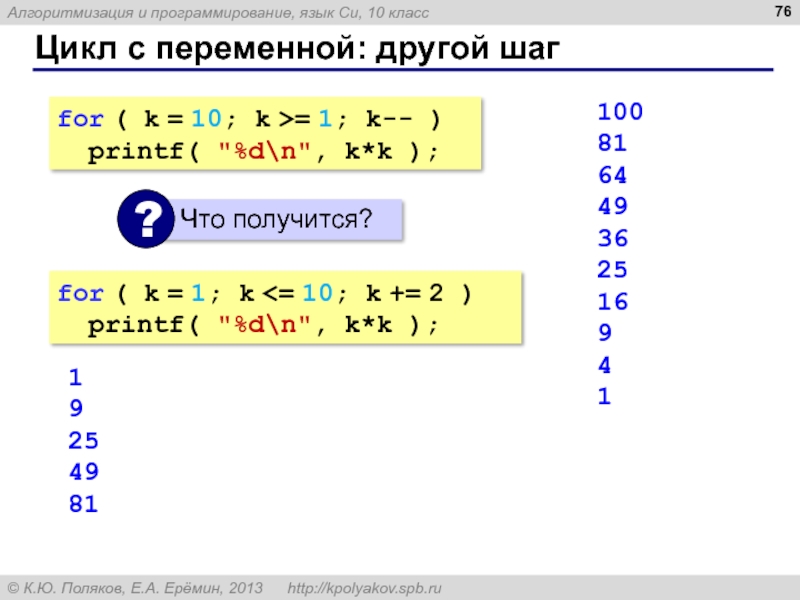This screenshot has width=800, height=600.
Task: Open the kpolyakov.spb.ru link in footer
Action: [x=364, y=588]
